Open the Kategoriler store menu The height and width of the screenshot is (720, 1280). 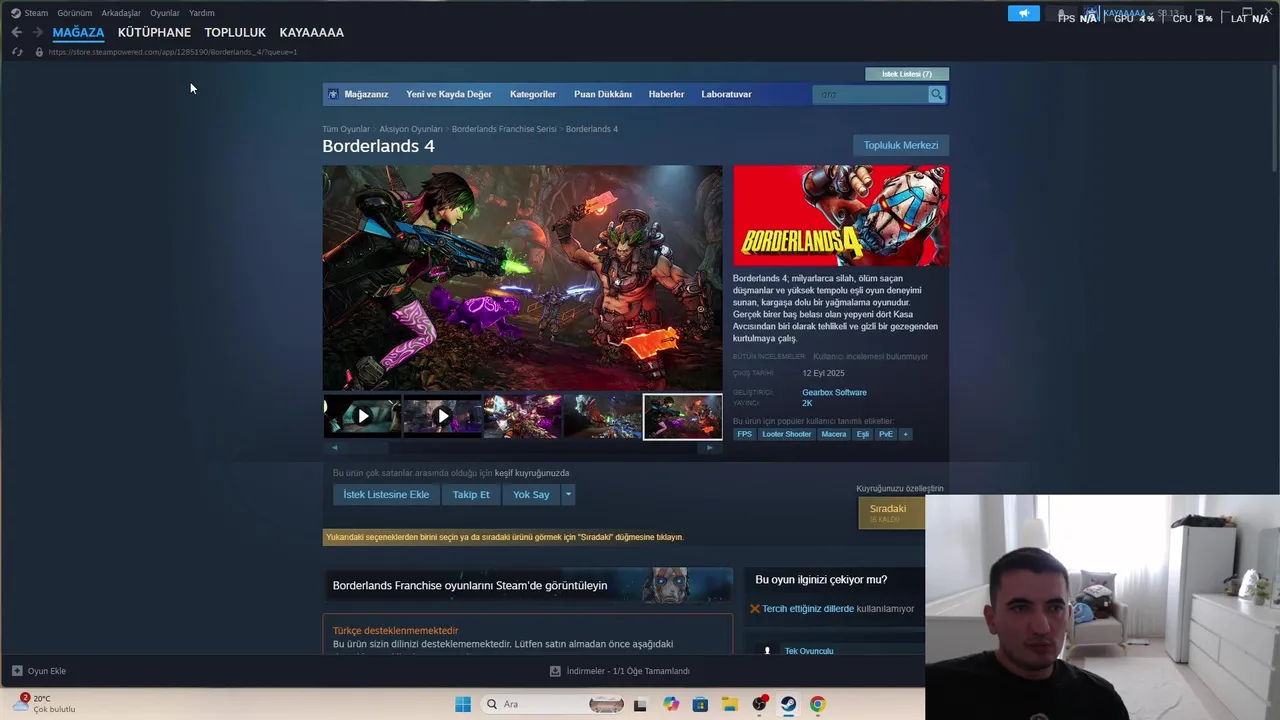tap(533, 94)
